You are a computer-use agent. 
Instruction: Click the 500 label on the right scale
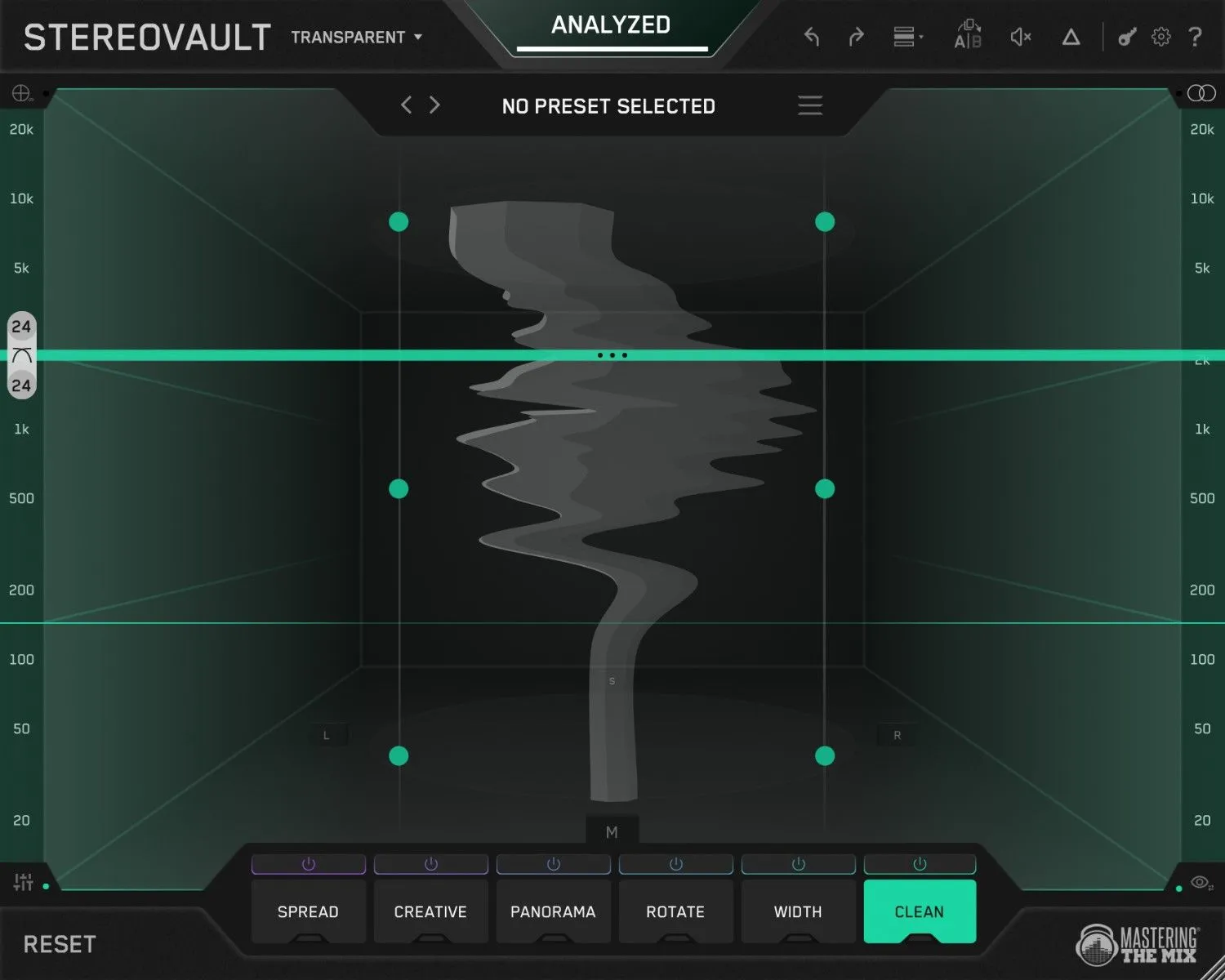(1202, 498)
